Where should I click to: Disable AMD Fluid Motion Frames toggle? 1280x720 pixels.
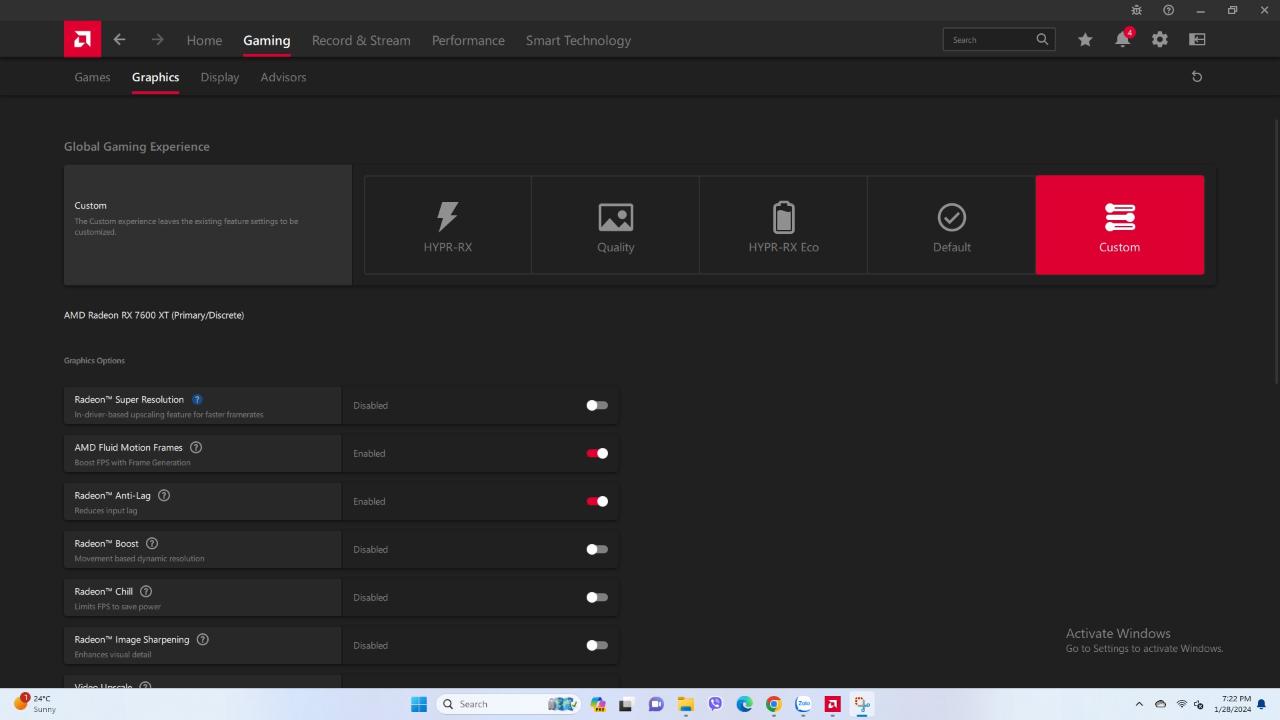[x=597, y=453]
